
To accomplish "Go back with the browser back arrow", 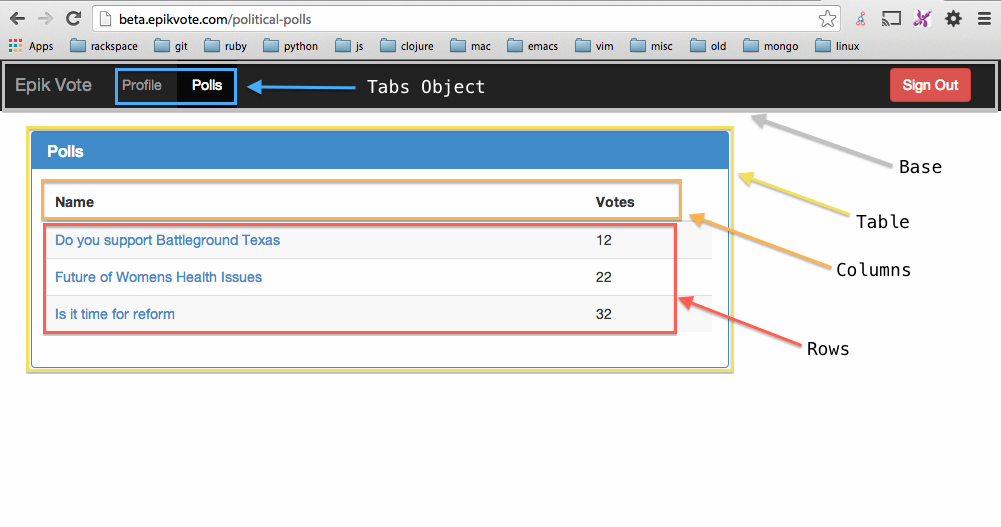I will pyautogui.click(x=17, y=19).
